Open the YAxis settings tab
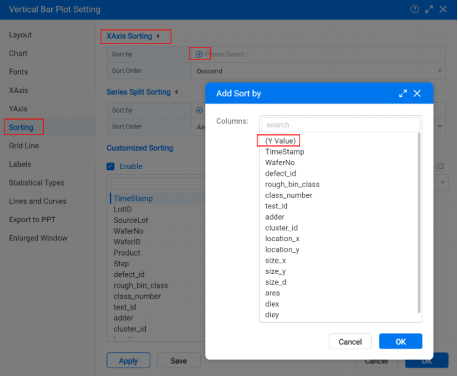This screenshot has height=377, width=458. (18, 109)
